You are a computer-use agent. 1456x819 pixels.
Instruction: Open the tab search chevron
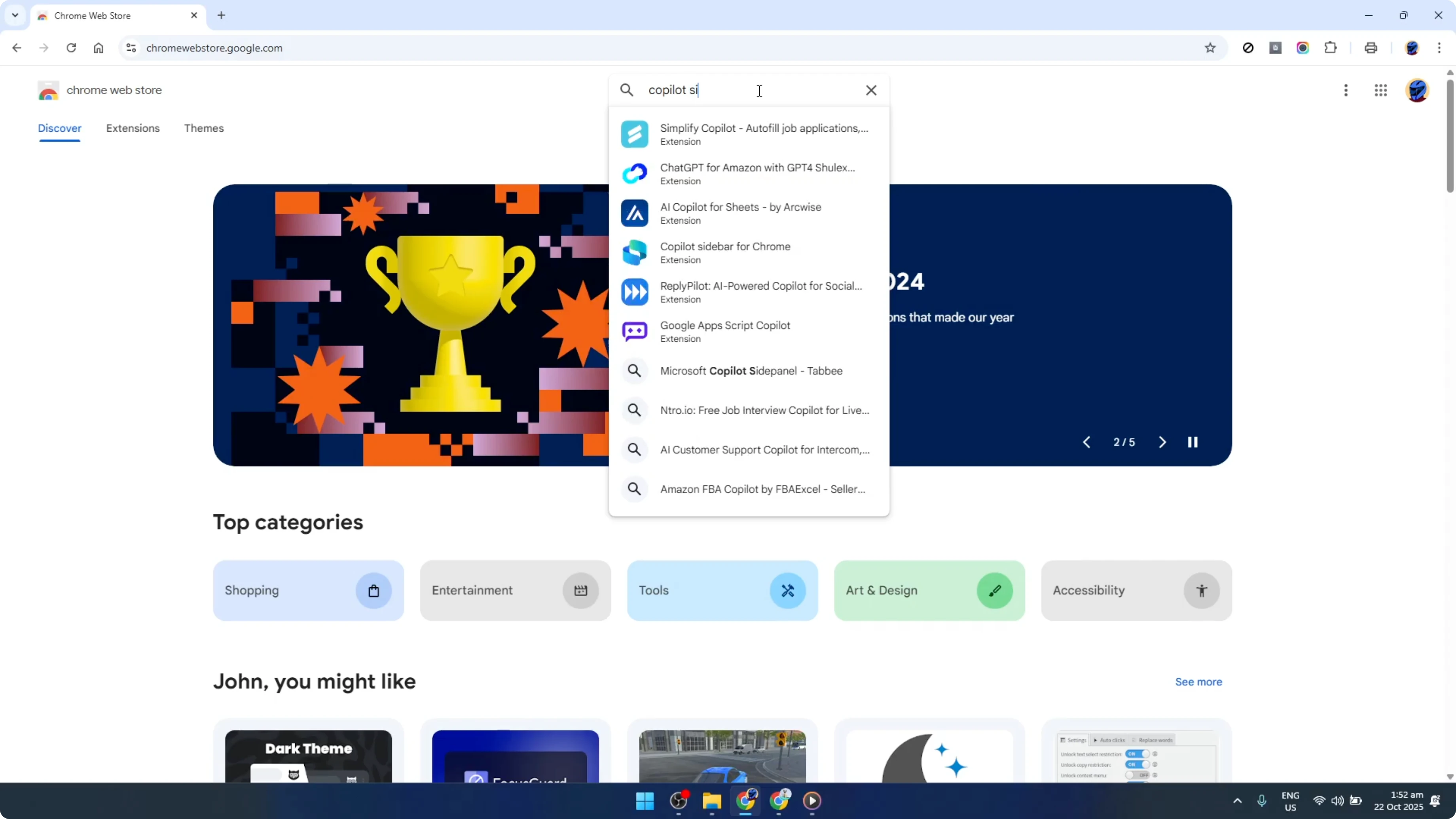click(x=15, y=15)
